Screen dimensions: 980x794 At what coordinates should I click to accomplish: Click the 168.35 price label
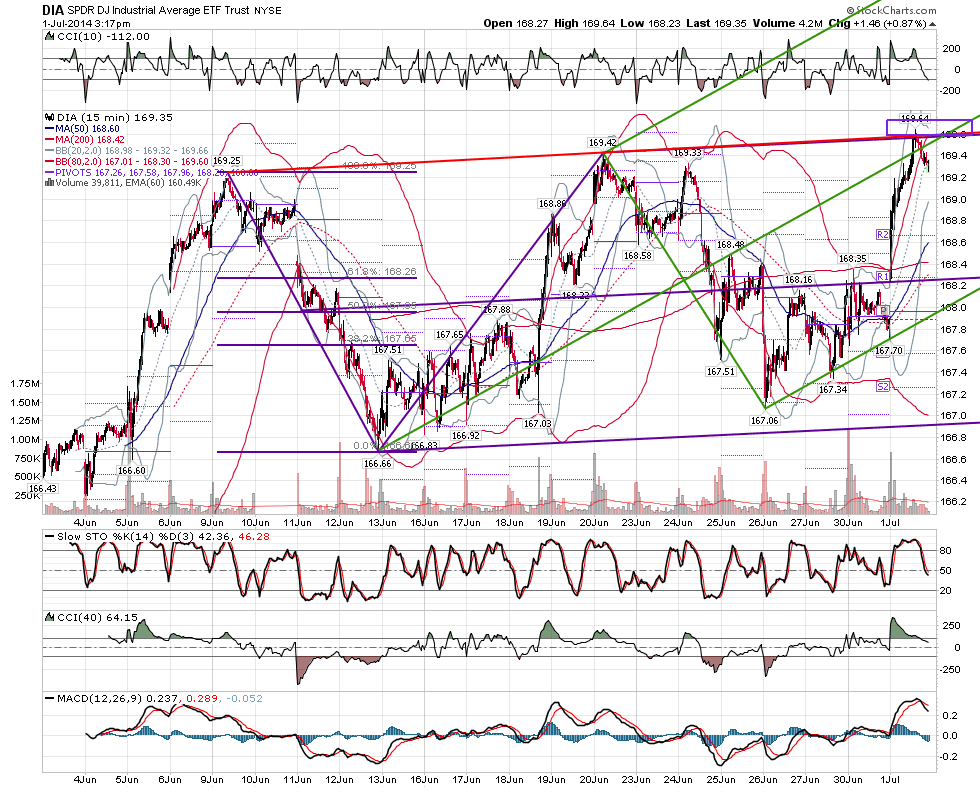[852, 258]
